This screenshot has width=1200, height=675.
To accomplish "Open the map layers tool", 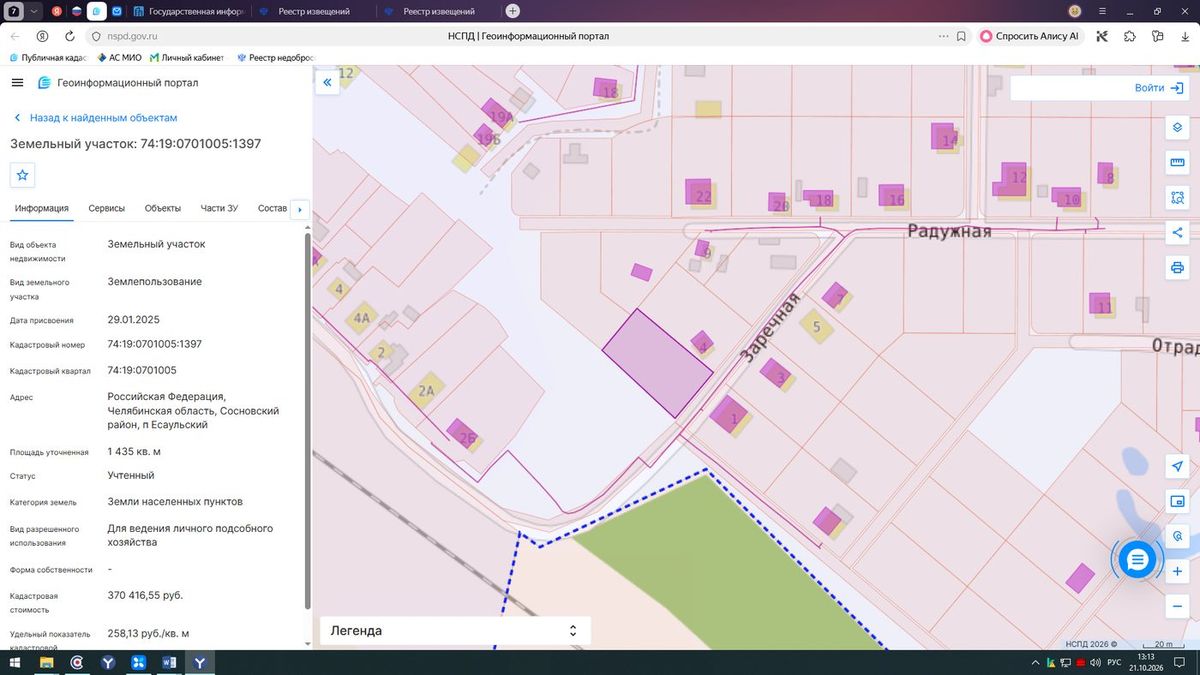I will (x=1177, y=129).
